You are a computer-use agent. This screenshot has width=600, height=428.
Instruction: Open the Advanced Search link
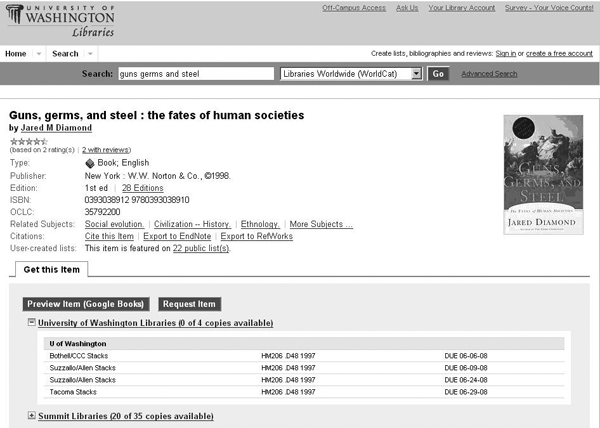click(489, 74)
